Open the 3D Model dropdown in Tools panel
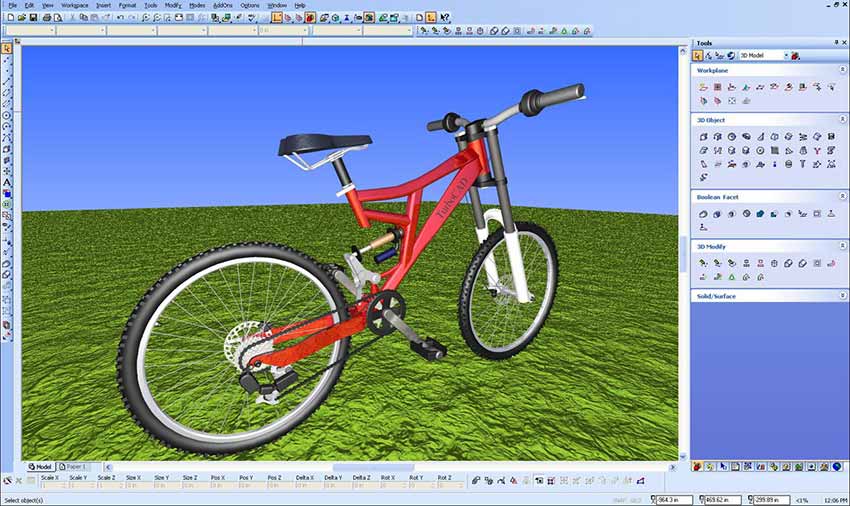 (786, 56)
